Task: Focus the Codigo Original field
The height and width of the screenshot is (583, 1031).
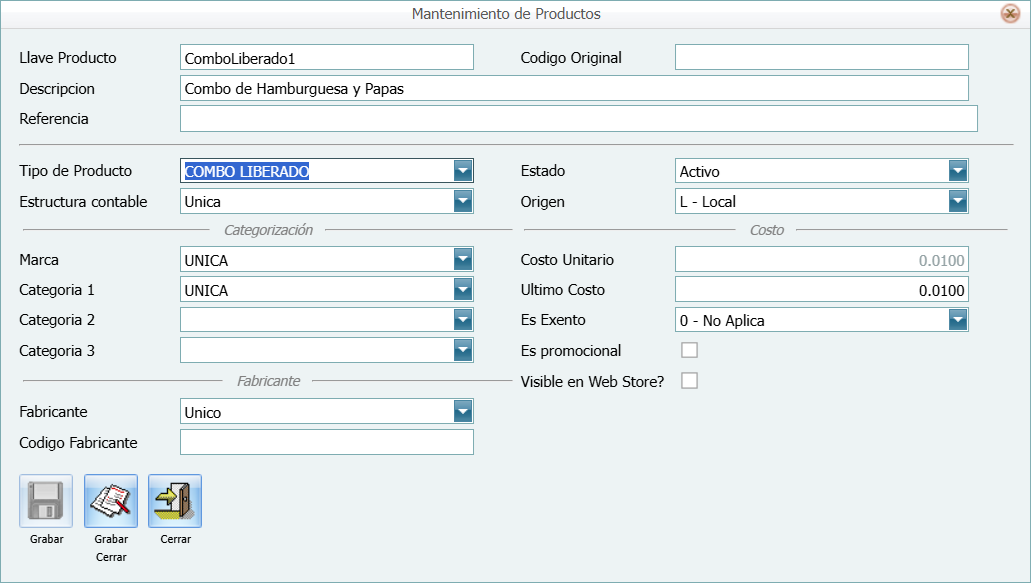Action: tap(821, 58)
